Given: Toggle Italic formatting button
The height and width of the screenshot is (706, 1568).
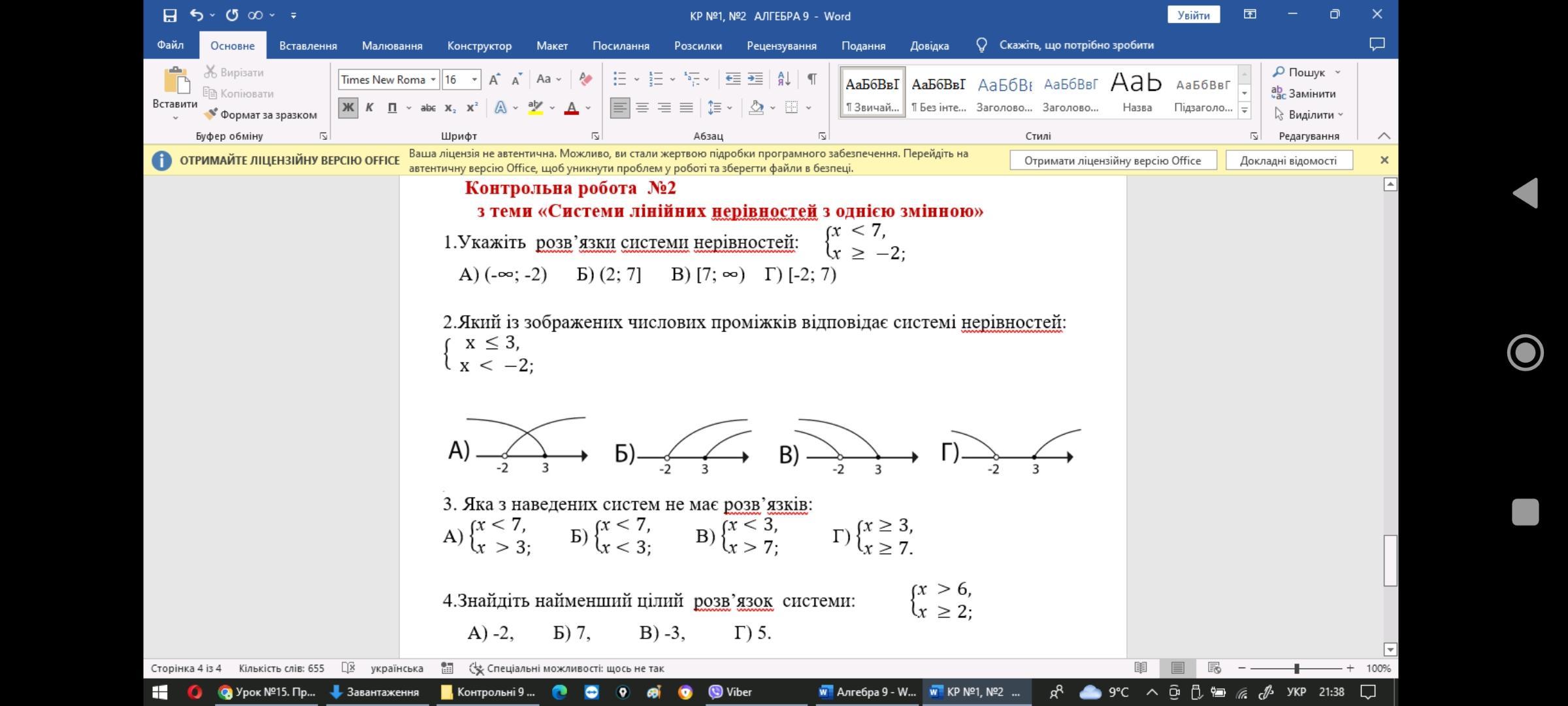Looking at the screenshot, I should point(369,108).
